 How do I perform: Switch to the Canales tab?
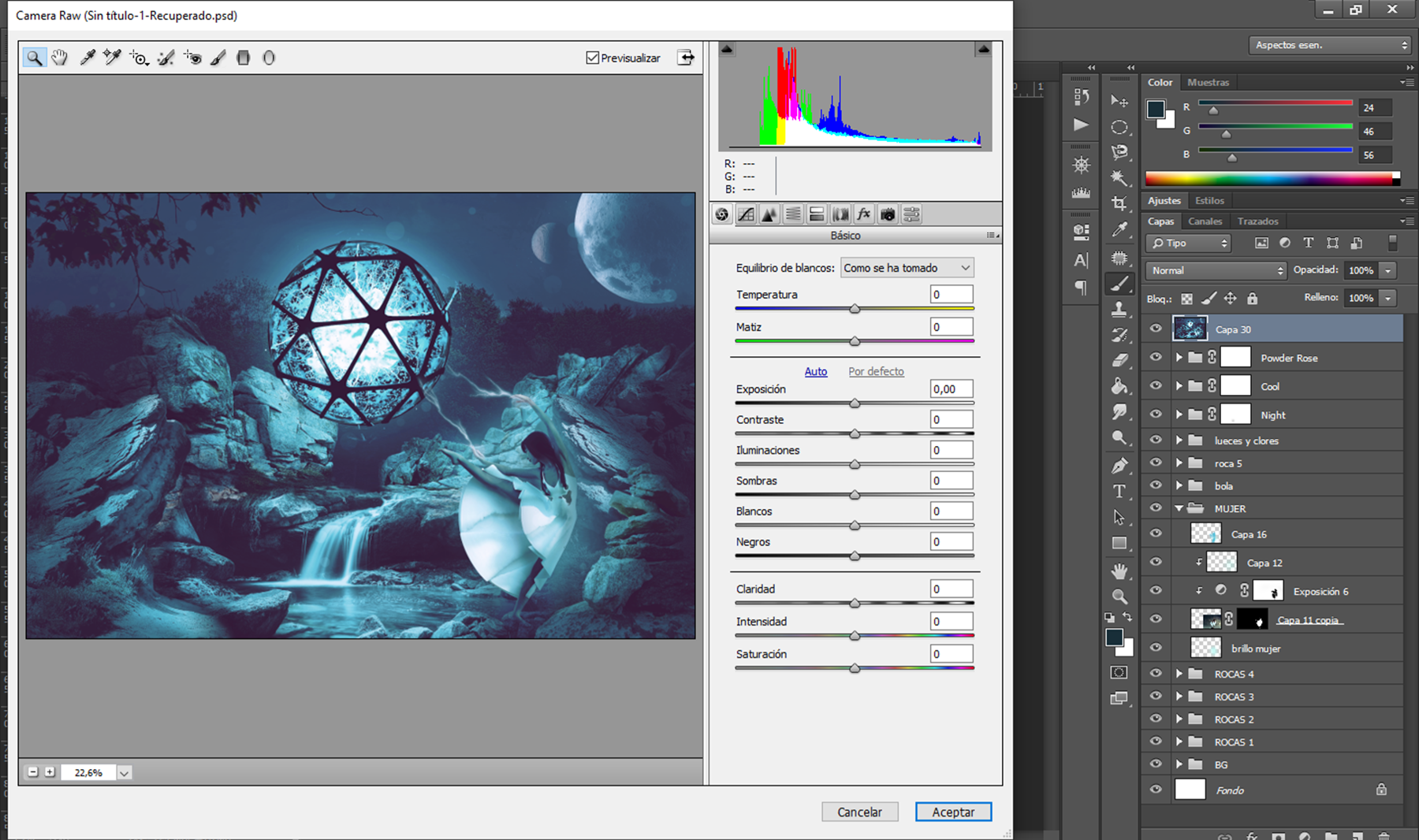[1205, 221]
